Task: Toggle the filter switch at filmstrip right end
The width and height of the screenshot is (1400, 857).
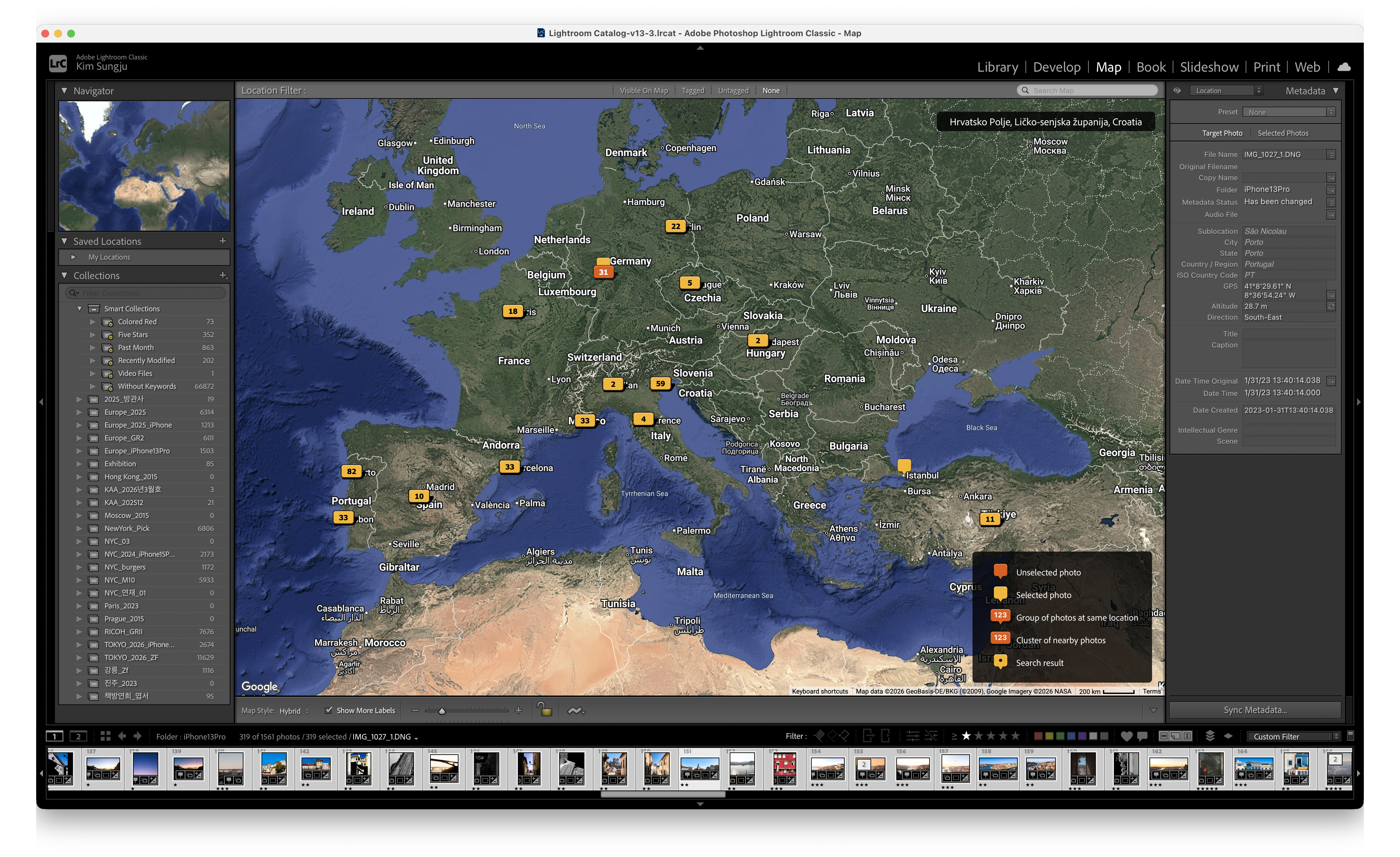Action: click(1351, 735)
